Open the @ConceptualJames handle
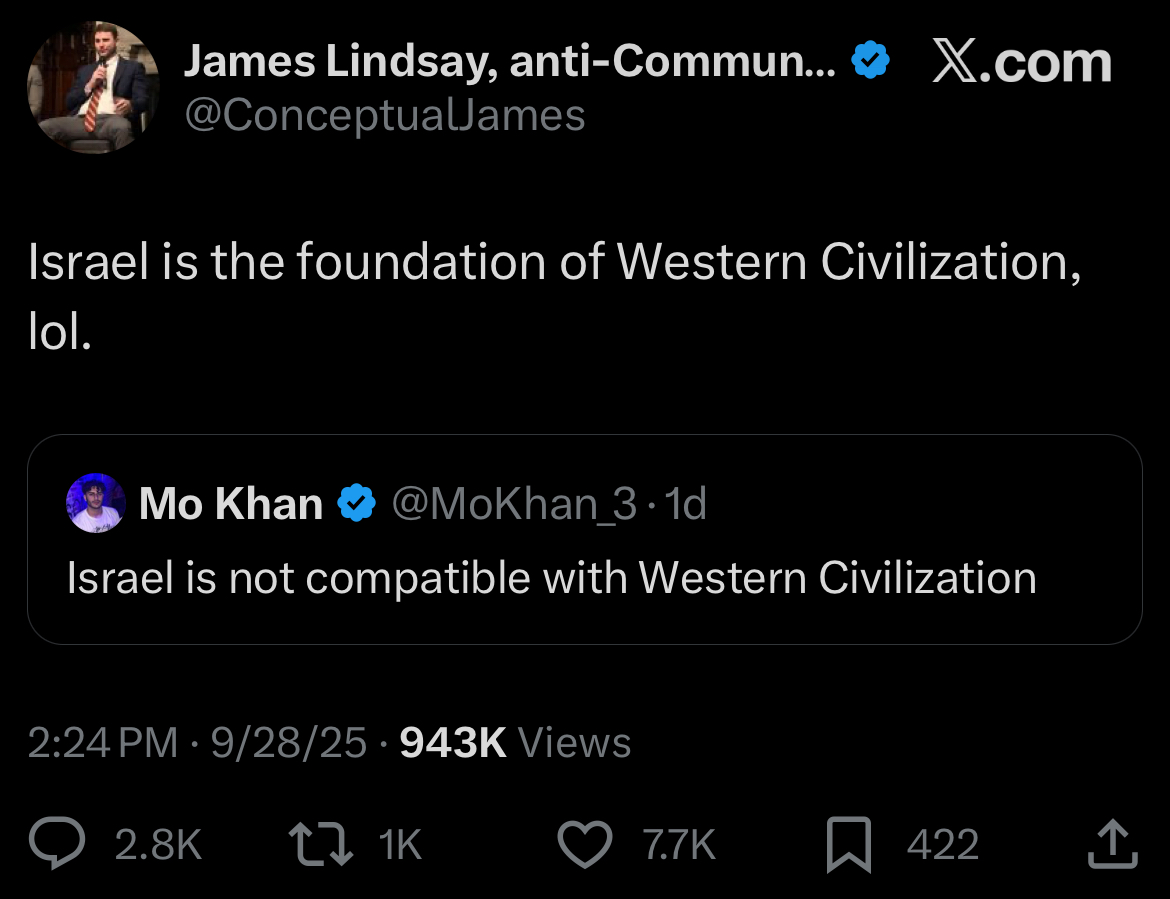The height and width of the screenshot is (899, 1170). (x=384, y=115)
